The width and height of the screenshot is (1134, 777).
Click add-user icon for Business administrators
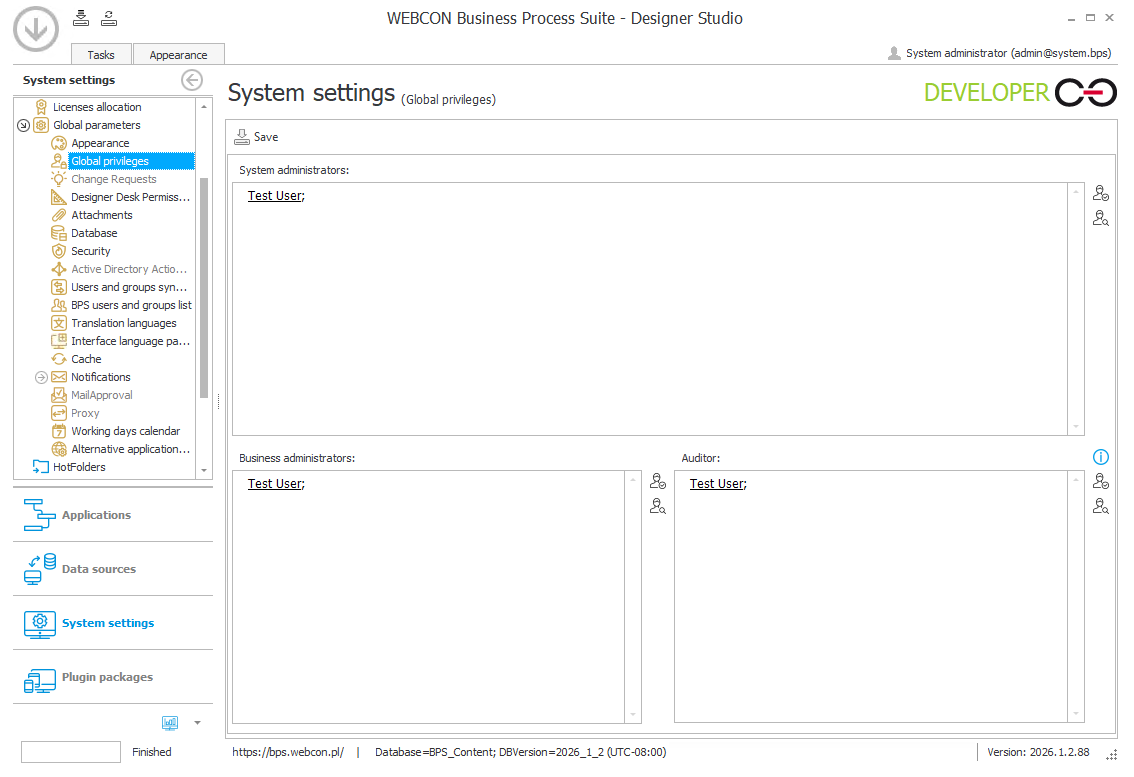(x=658, y=481)
